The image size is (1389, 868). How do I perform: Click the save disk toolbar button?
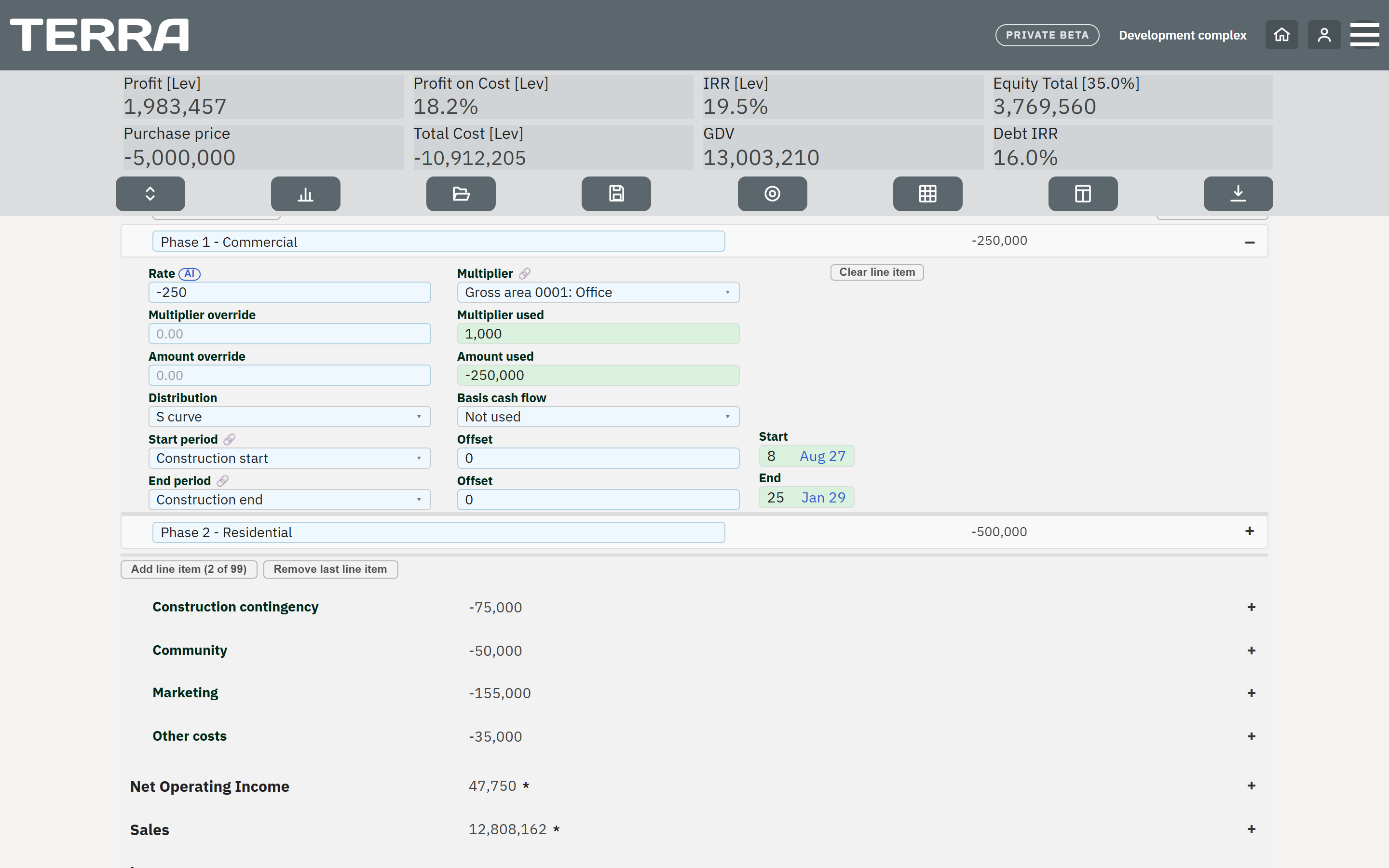click(616, 194)
